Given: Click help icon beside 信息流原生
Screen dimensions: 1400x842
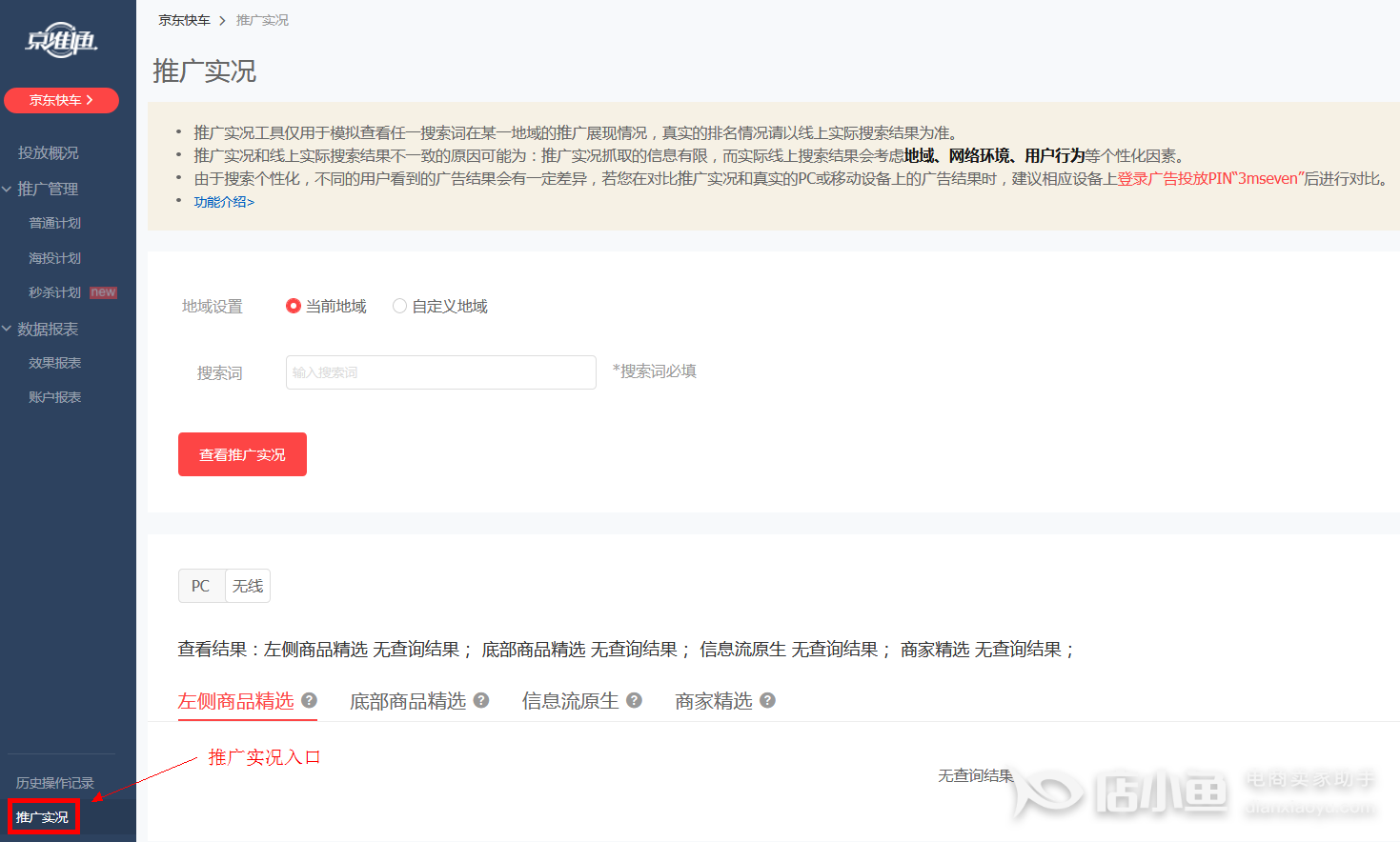Looking at the screenshot, I should pos(634,700).
